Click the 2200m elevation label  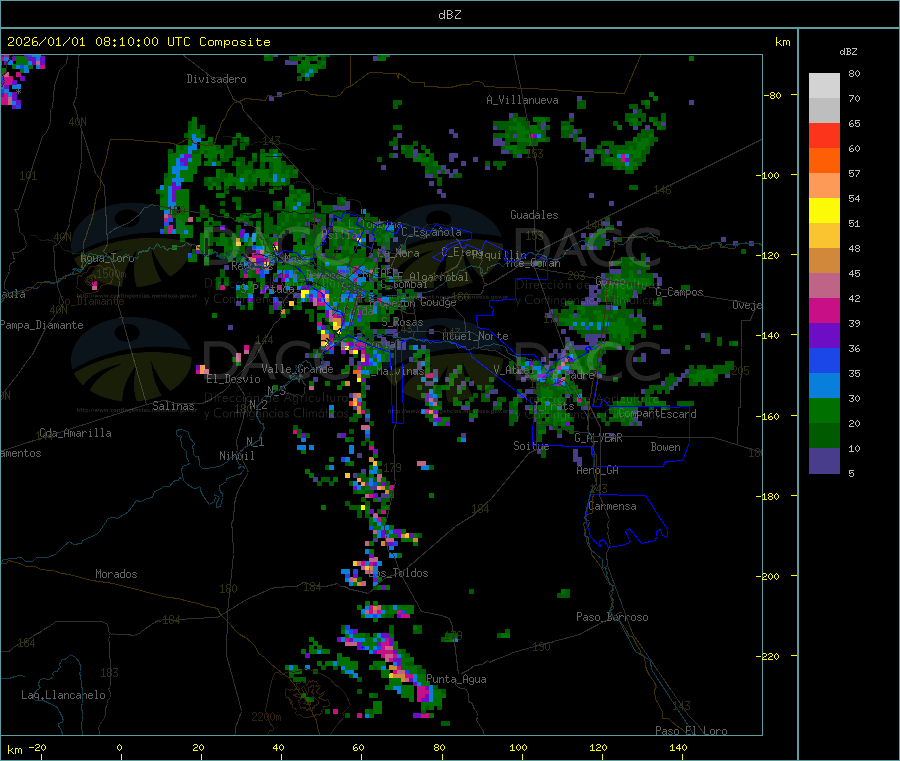pos(266,717)
